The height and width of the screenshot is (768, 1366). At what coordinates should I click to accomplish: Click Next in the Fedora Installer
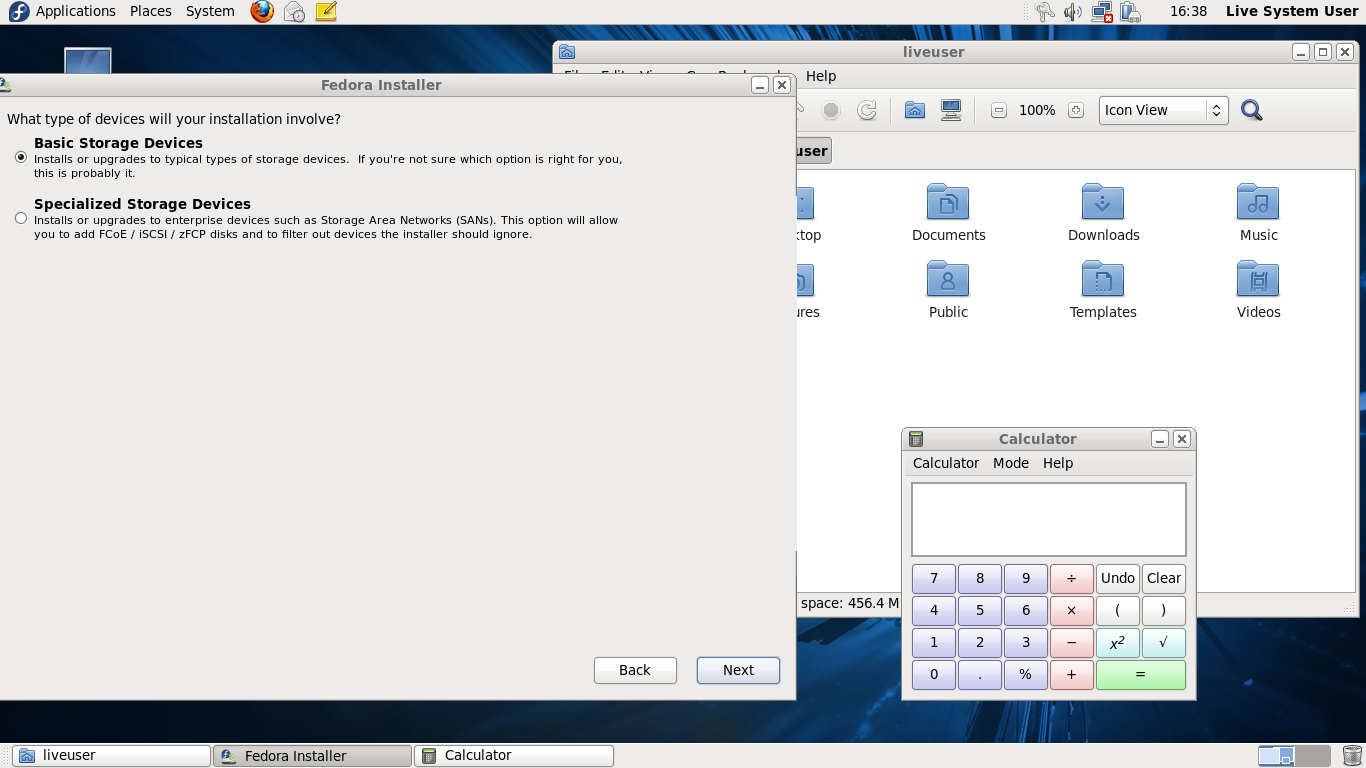click(x=738, y=670)
